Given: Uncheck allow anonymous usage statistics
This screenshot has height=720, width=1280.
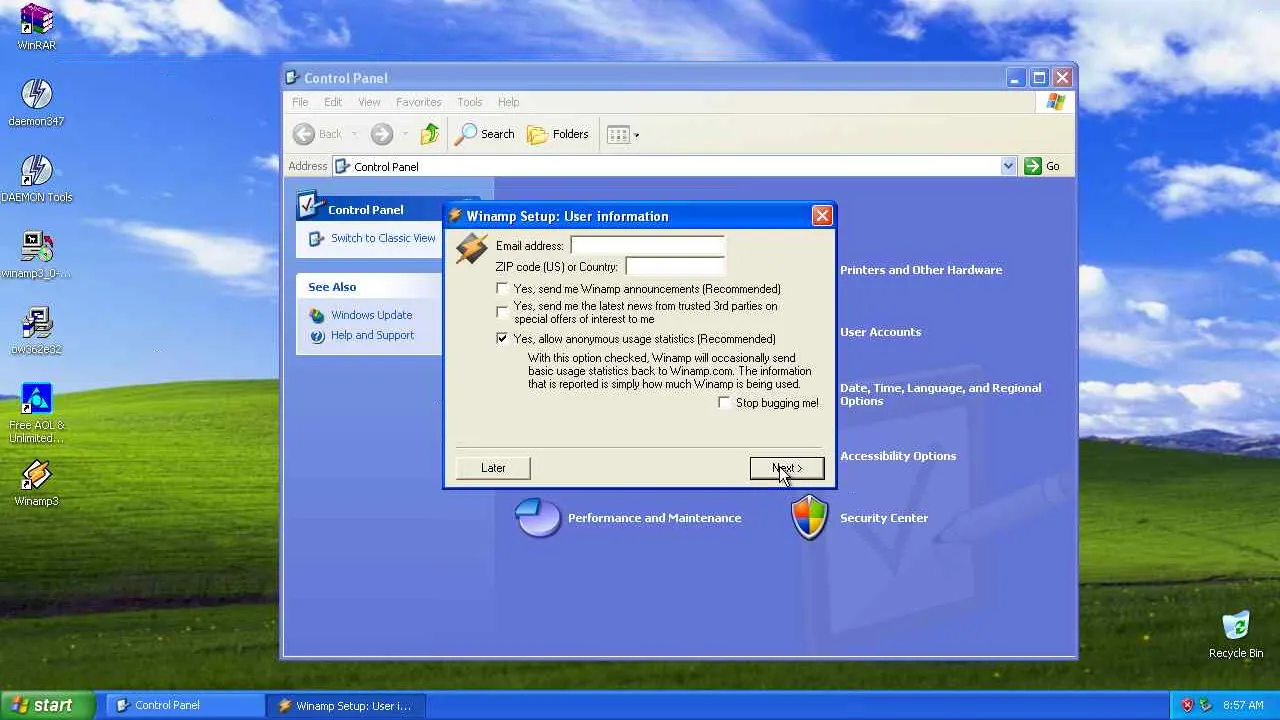Looking at the screenshot, I should click(x=502, y=339).
